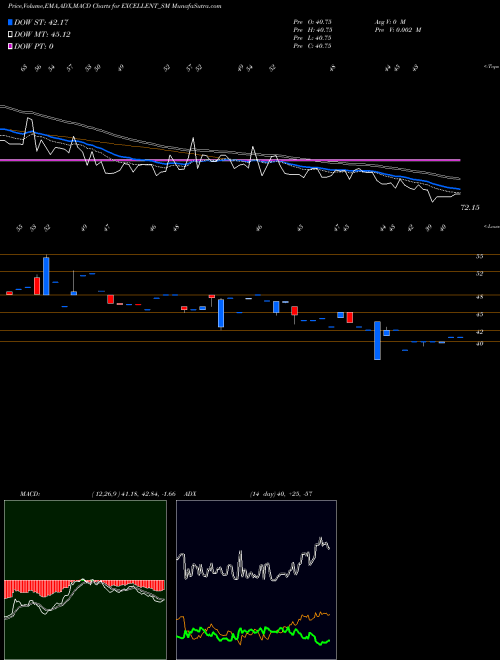Click the white DOW MT legend swatch
The image size is (500, 660).
(10, 35)
